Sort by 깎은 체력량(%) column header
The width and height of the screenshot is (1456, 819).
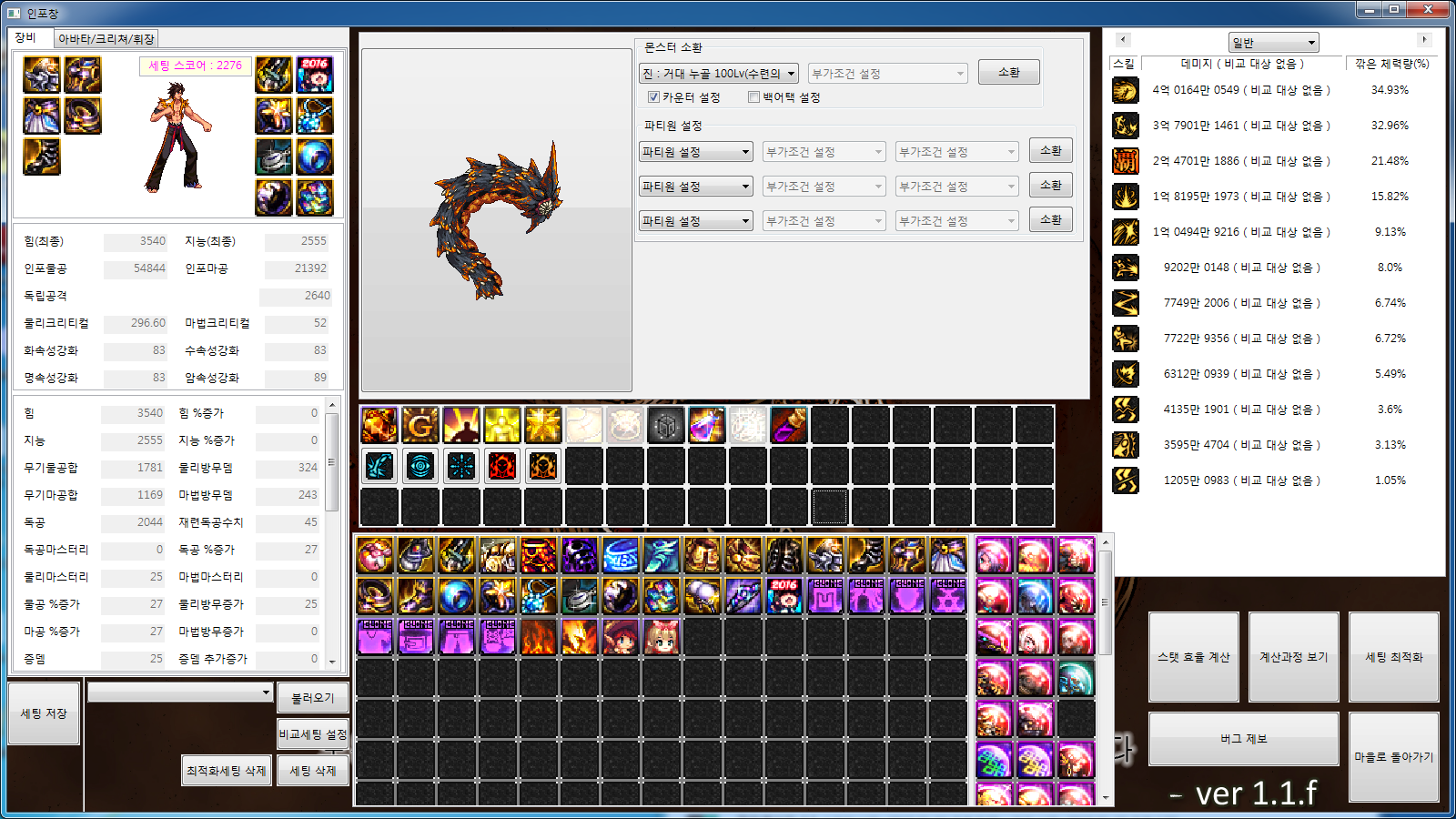[1391, 64]
